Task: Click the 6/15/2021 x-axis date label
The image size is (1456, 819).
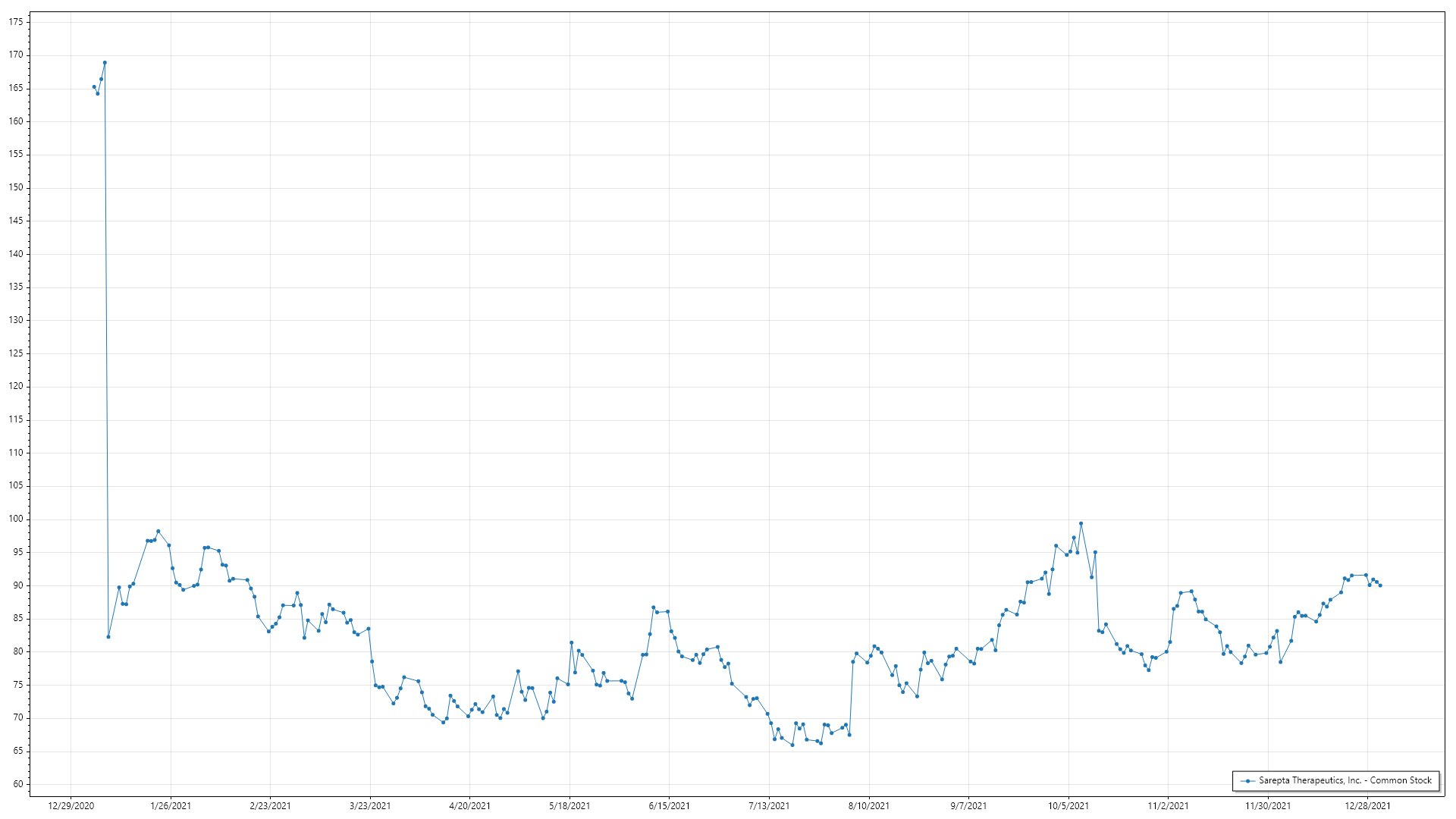Action: click(x=669, y=805)
